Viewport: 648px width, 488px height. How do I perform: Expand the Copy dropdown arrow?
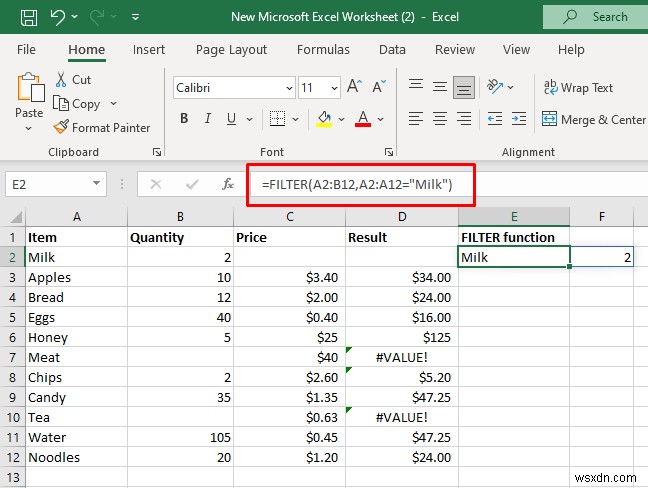[113, 103]
